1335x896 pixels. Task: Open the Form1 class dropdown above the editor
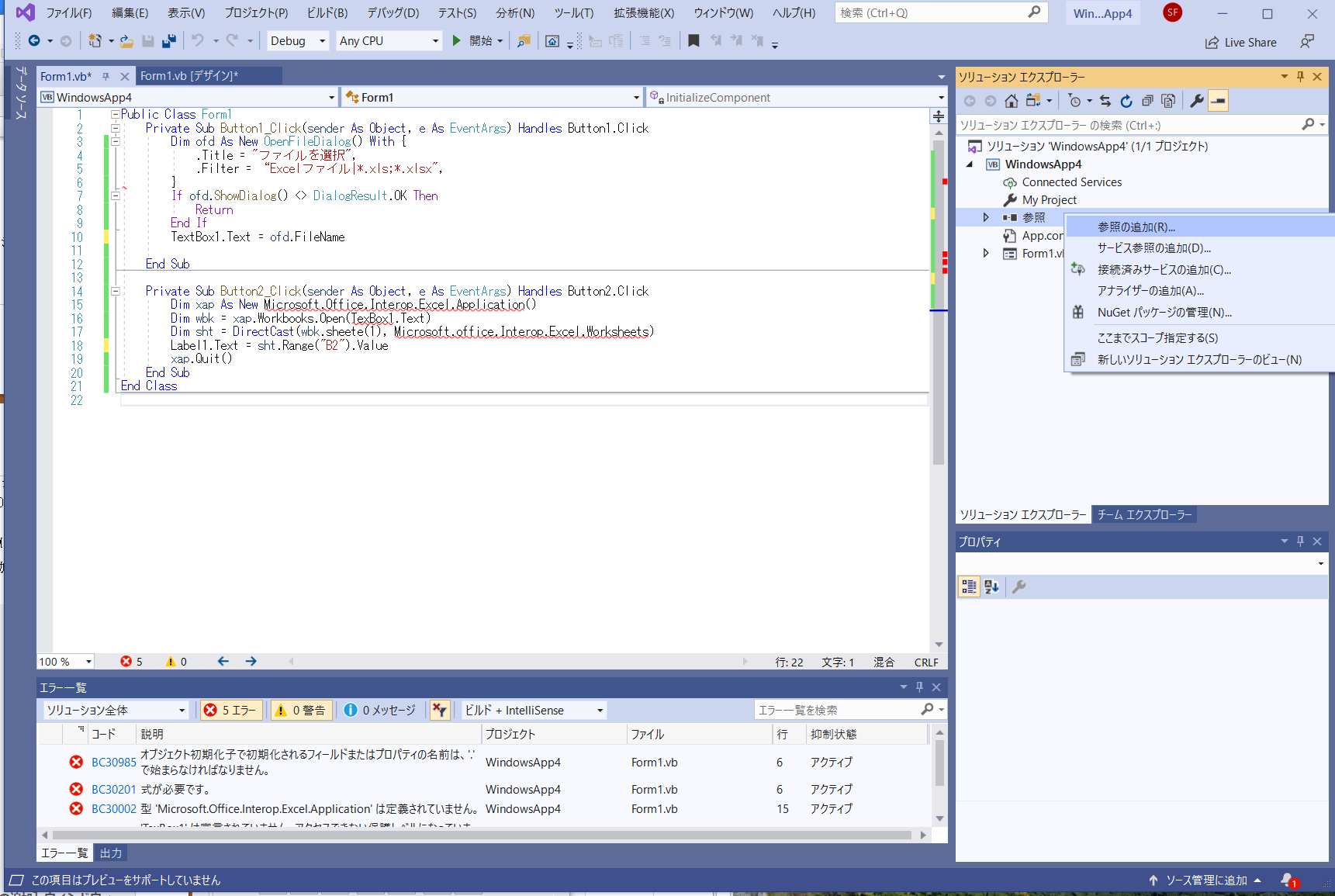pyautogui.click(x=492, y=97)
